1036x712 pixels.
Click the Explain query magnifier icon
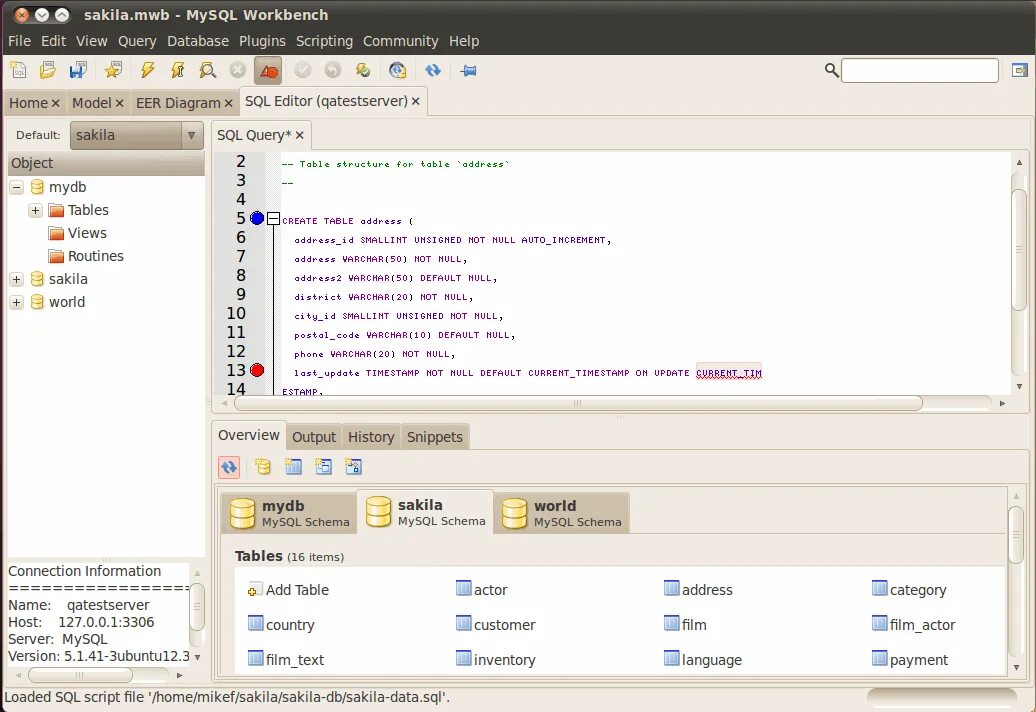pyautogui.click(x=207, y=70)
